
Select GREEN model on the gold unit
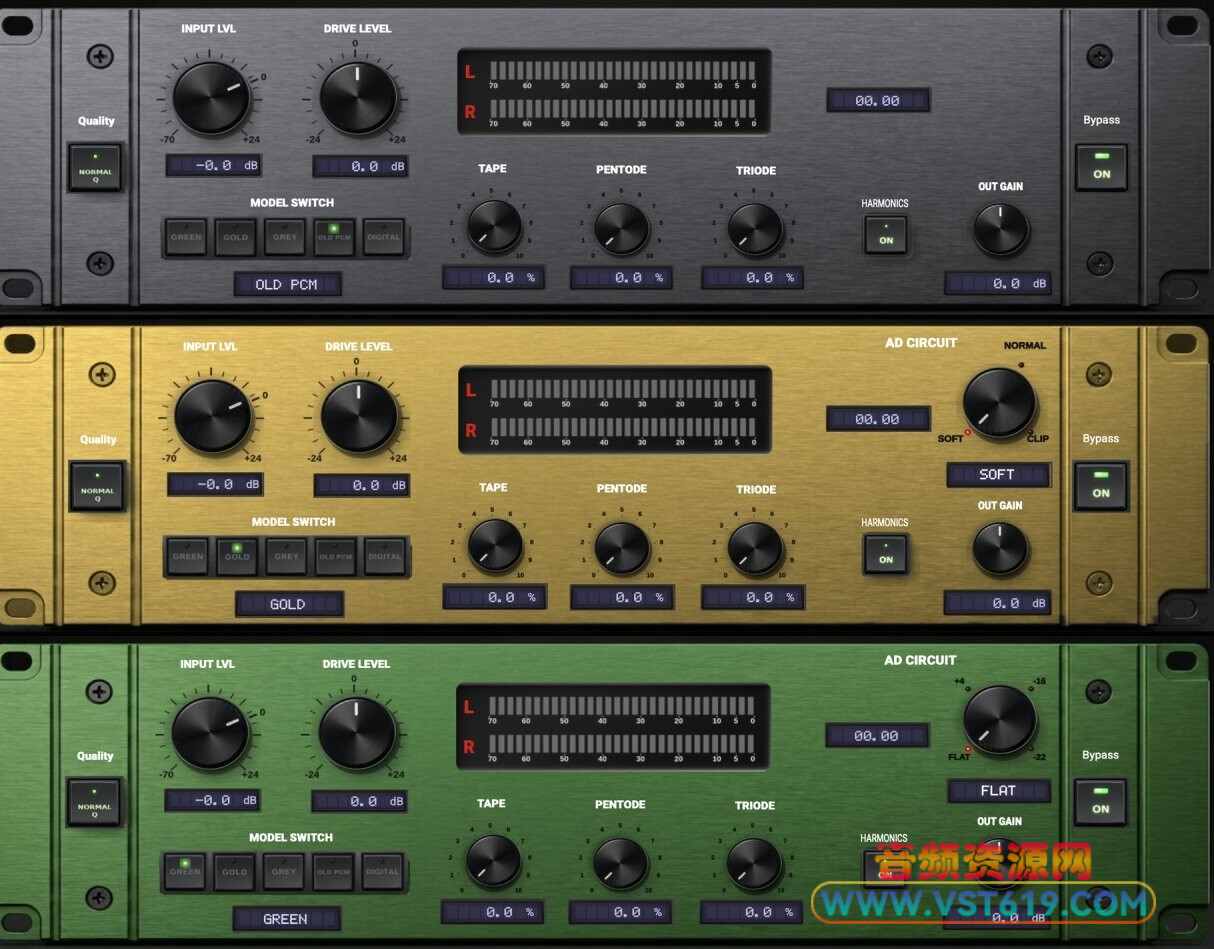[x=188, y=556]
